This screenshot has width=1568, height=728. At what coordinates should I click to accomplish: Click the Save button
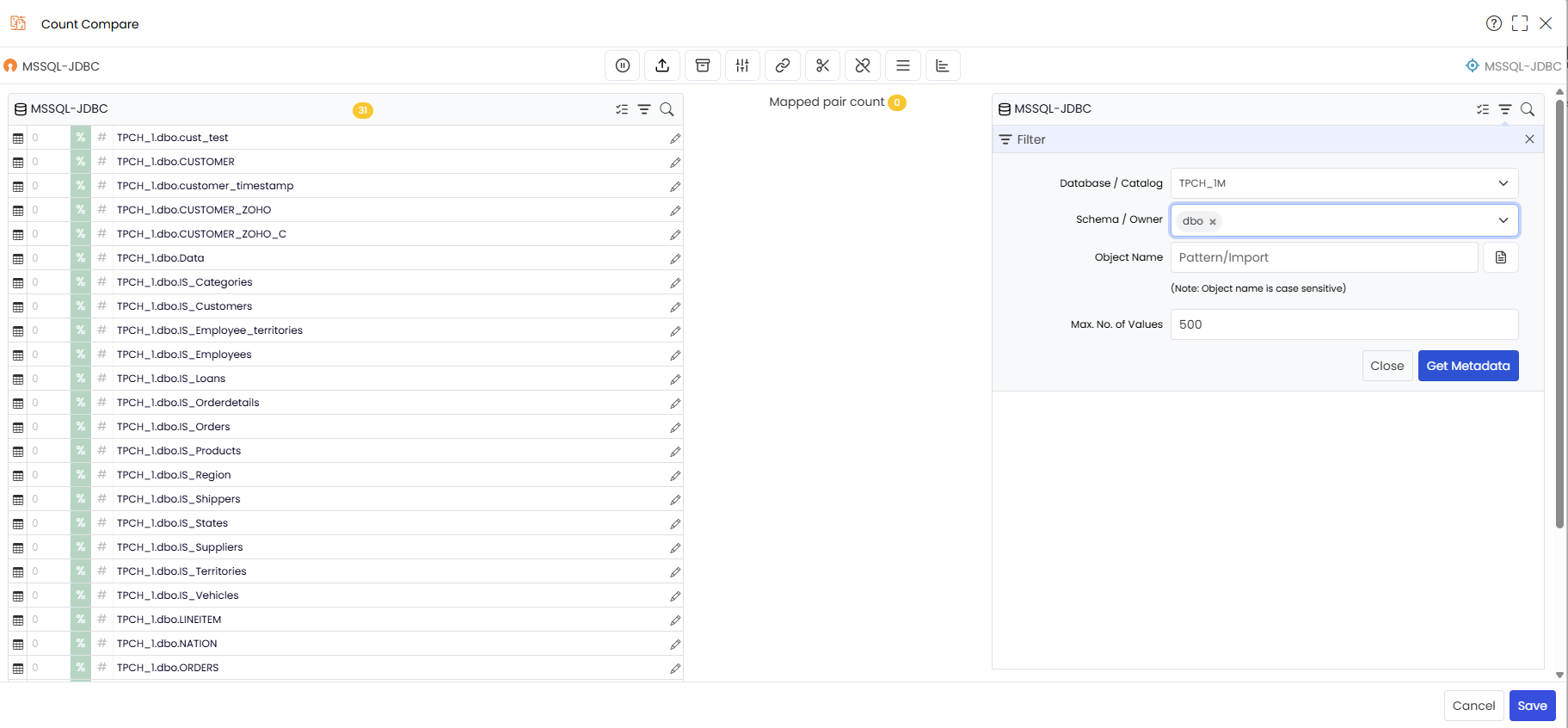point(1533,706)
